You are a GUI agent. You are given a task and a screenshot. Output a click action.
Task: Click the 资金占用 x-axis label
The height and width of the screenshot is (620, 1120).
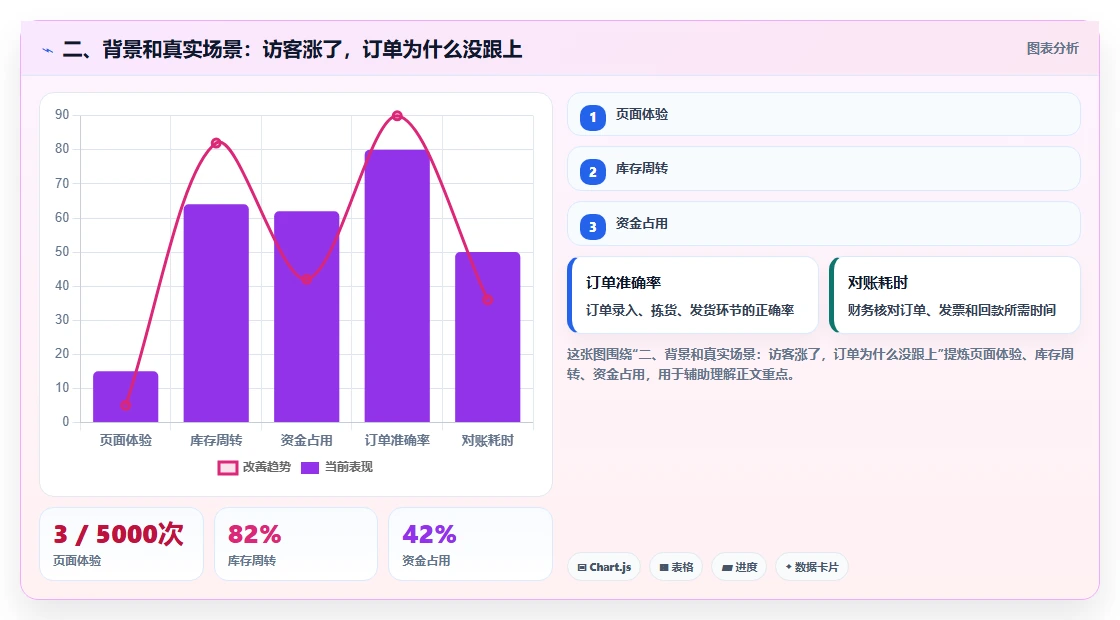click(x=306, y=441)
